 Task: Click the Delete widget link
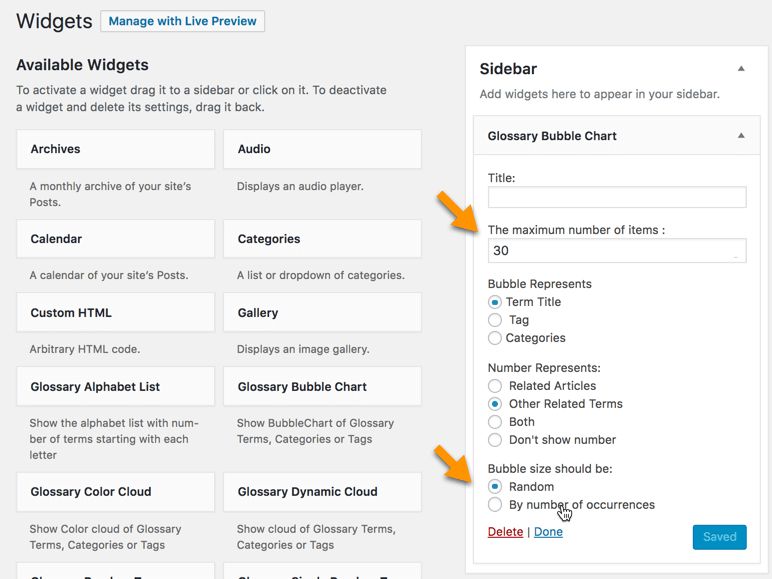[x=505, y=532]
